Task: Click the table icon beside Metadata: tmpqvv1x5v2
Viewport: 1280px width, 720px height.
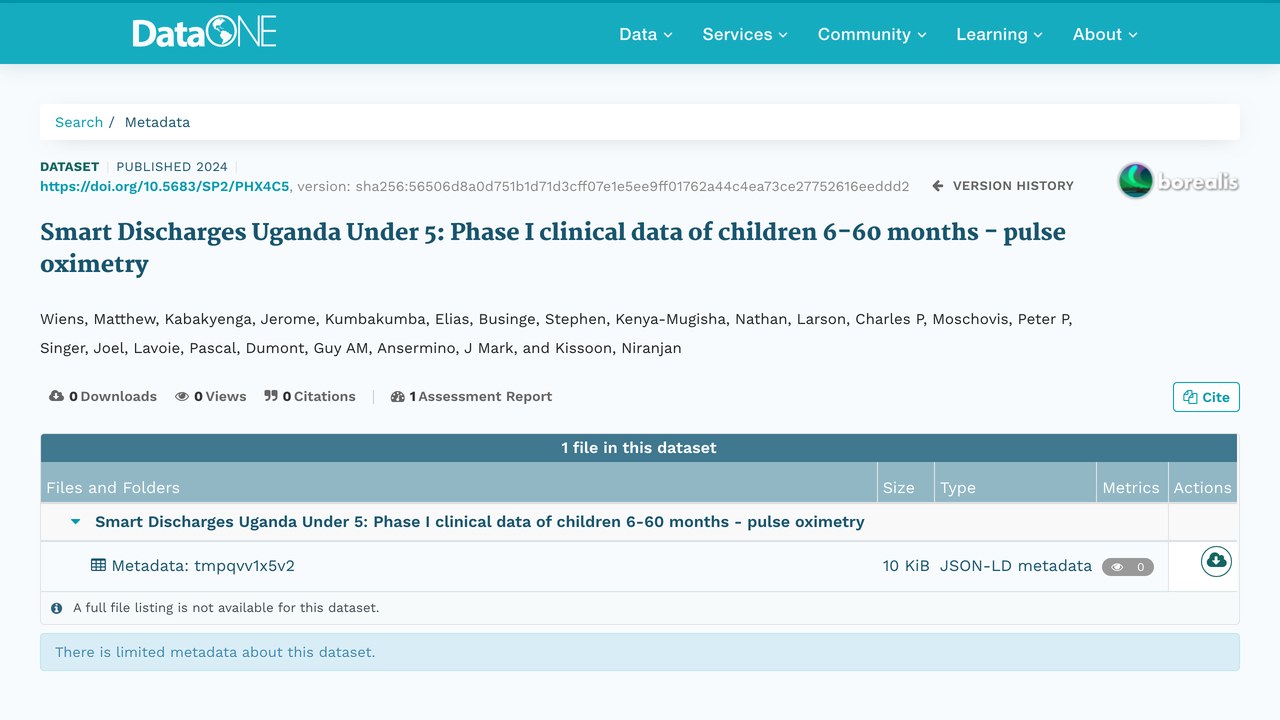Action: (x=98, y=565)
